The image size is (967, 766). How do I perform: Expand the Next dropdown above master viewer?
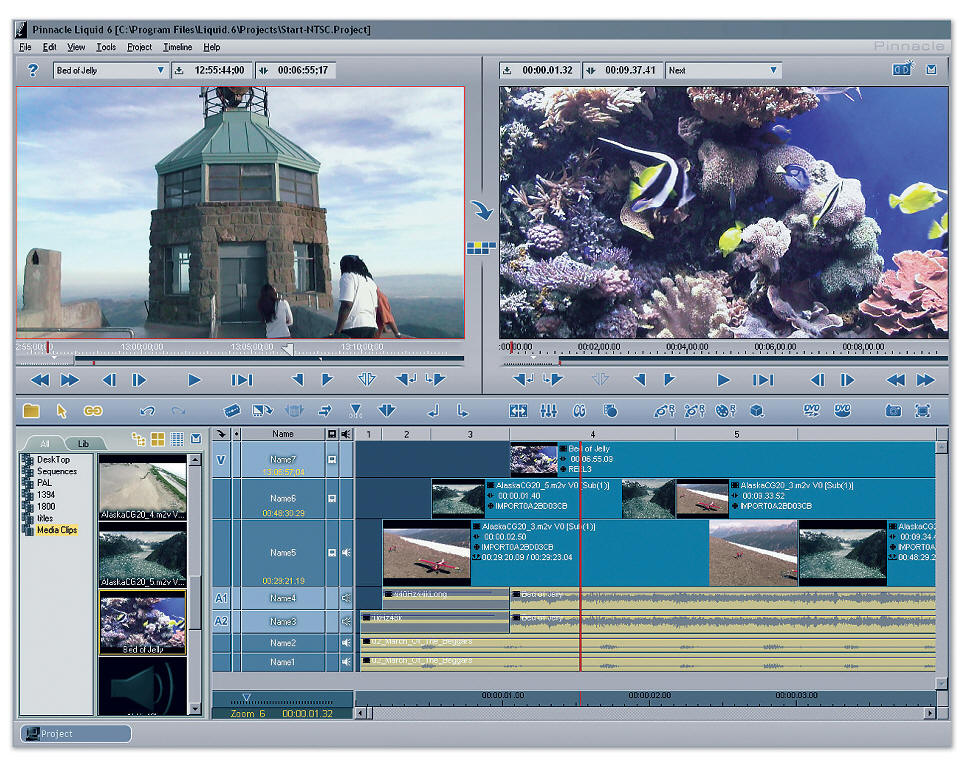[773, 70]
